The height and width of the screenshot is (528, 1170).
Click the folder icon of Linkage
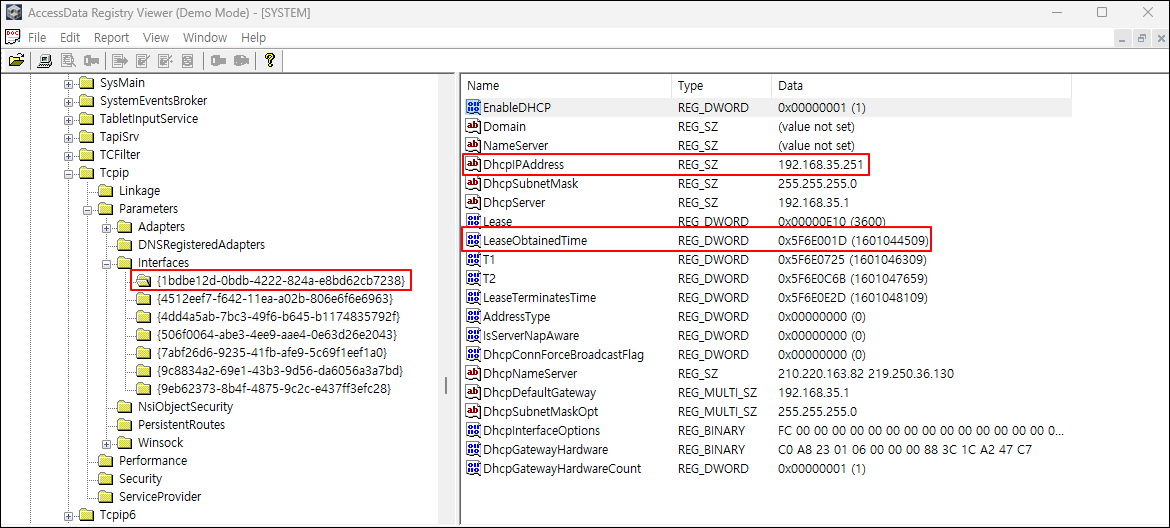[107, 191]
